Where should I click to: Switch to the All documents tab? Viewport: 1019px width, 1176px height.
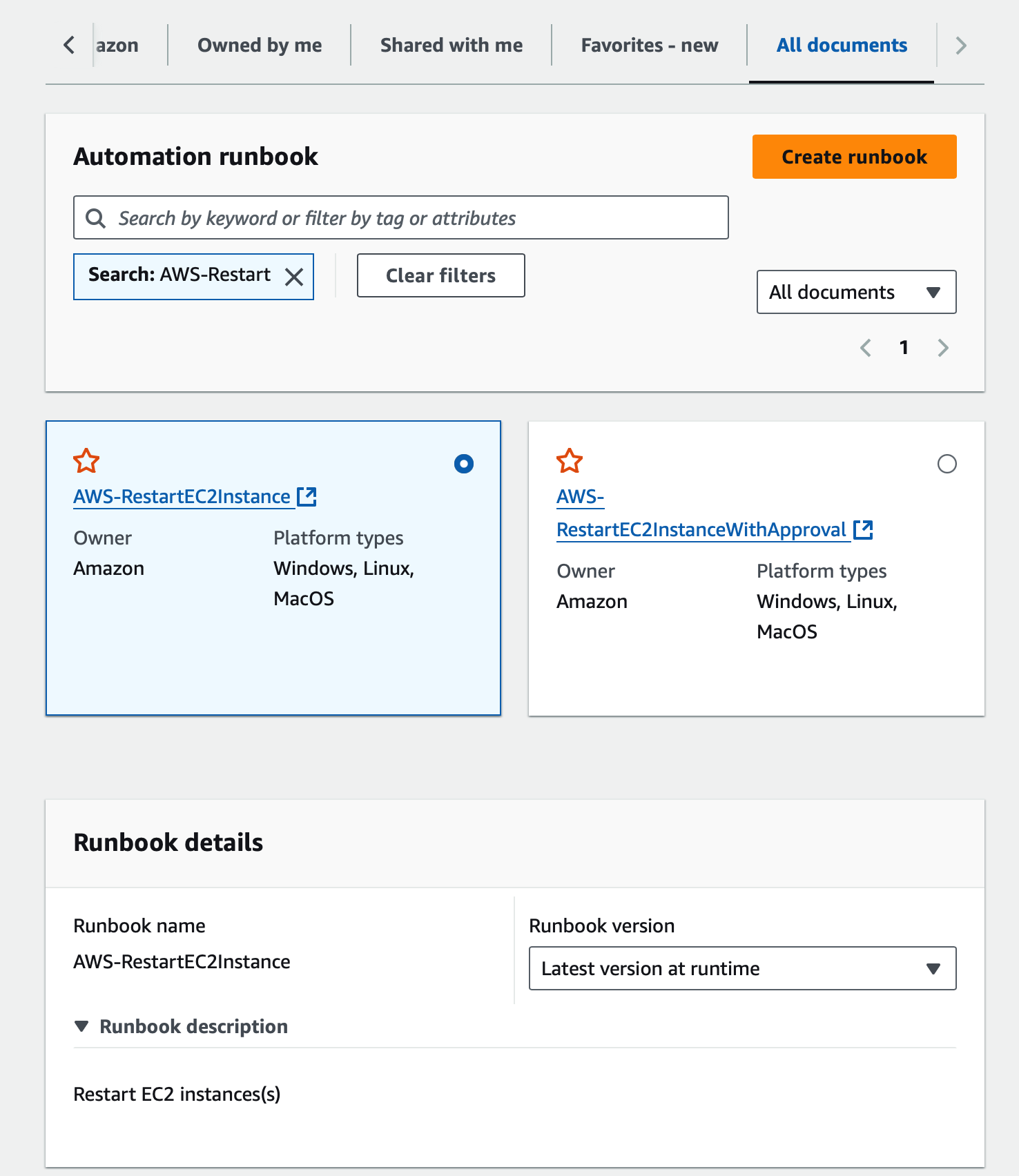842,46
